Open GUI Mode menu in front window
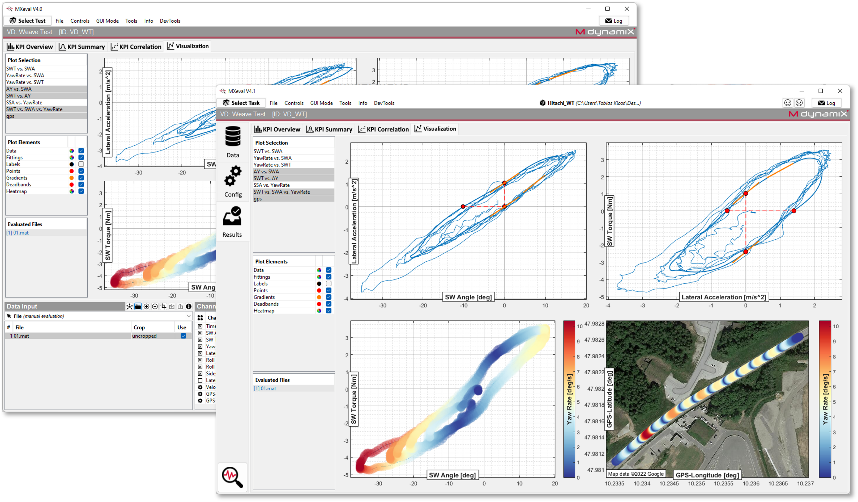The height and width of the screenshot is (502, 858). (x=321, y=103)
